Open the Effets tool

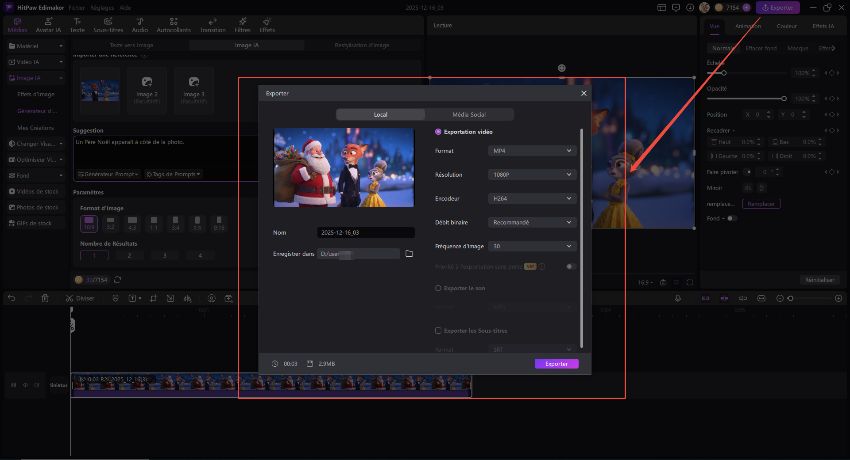click(x=267, y=25)
